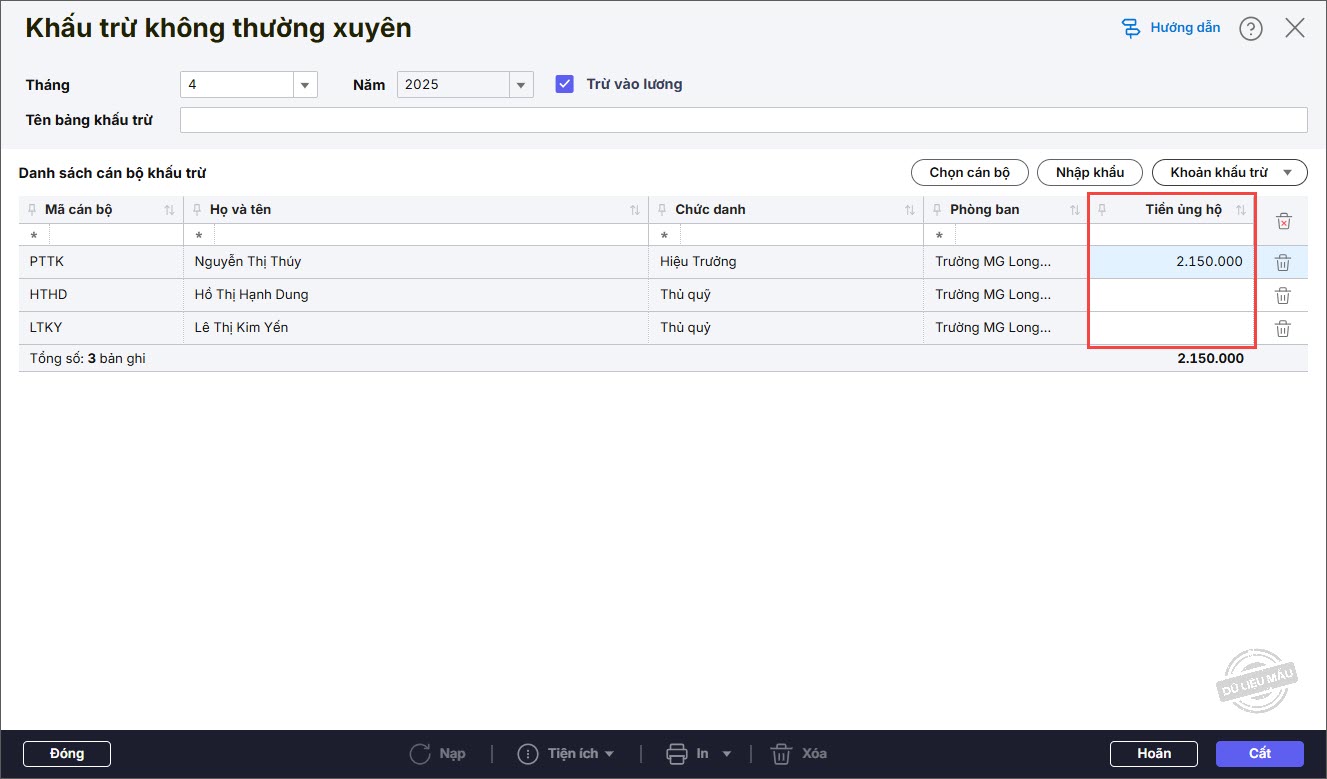Click the delete-all icon in table header

tap(1284, 221)
